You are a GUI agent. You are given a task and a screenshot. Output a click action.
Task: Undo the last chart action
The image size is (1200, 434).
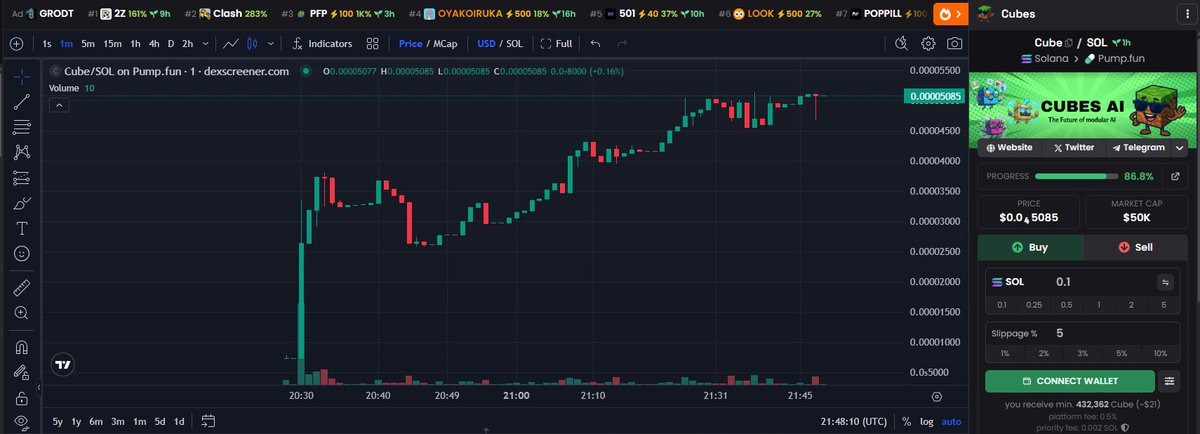click(596, 44)
